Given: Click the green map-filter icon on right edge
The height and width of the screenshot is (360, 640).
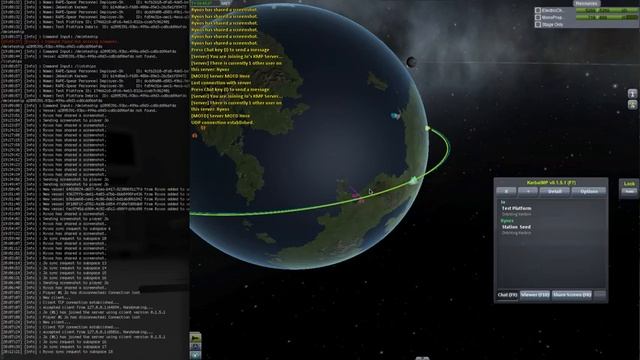Looking at the screenshot, I should point(632,105).
